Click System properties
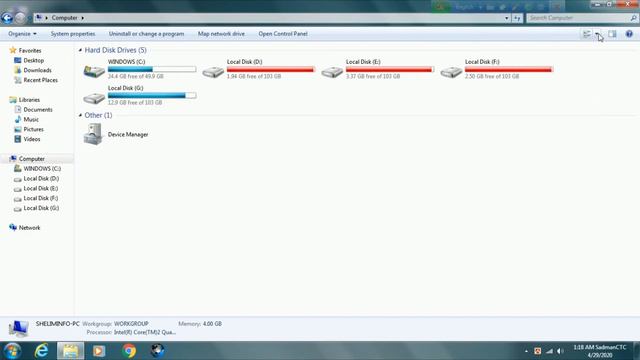Viewport: 640px width, 360px height. coord(73,34)
